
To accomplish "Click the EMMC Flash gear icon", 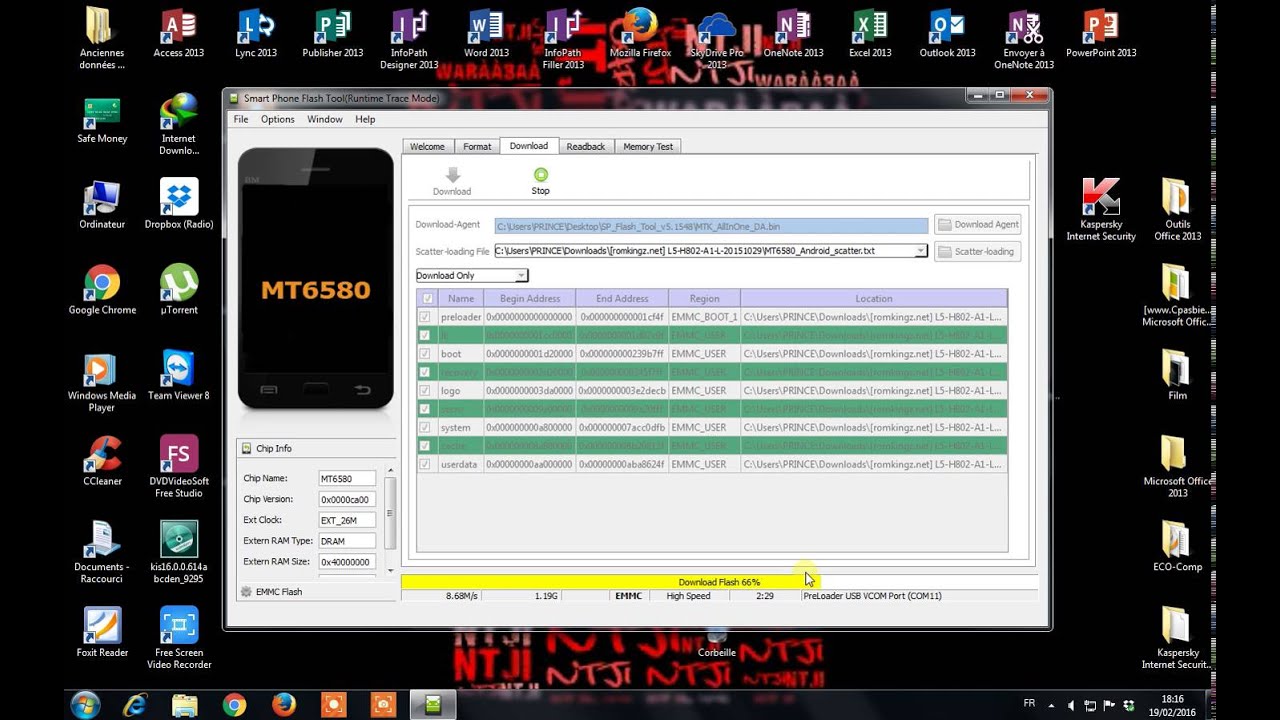I will coord(246,592).
